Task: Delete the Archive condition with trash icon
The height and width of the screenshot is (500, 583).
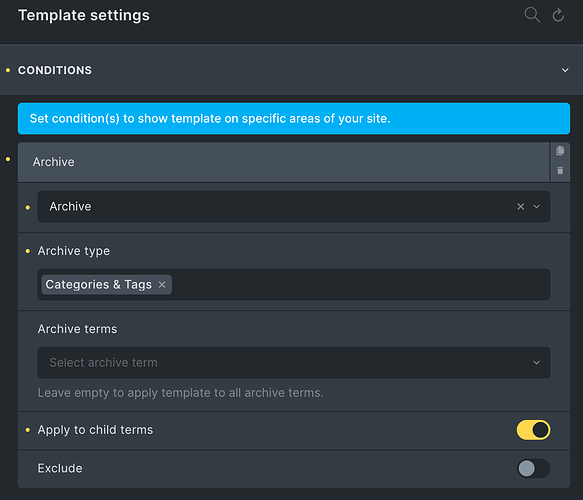Action: point(560,170)
